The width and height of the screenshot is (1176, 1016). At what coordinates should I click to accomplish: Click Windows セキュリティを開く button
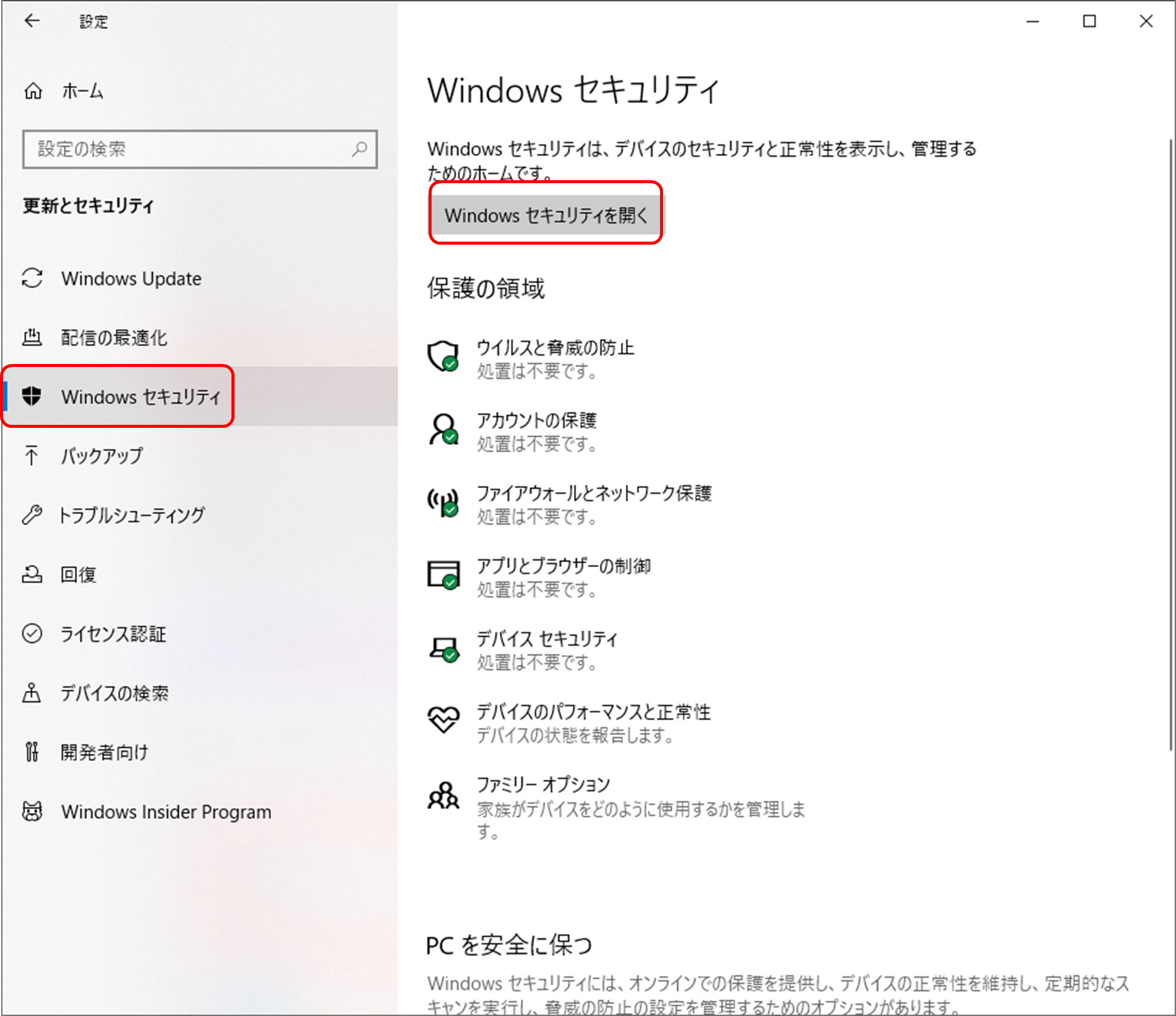tap(547, 215)
